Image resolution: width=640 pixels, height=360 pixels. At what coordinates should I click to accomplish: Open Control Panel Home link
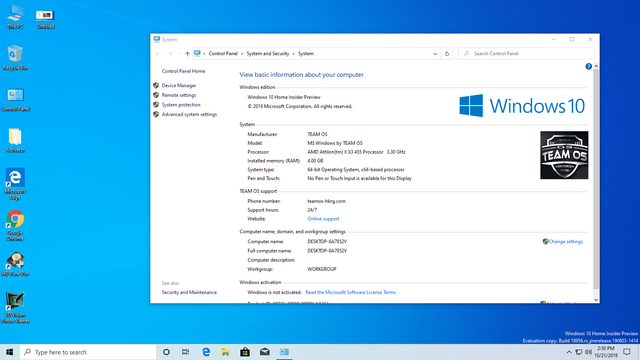coord(183,71)
